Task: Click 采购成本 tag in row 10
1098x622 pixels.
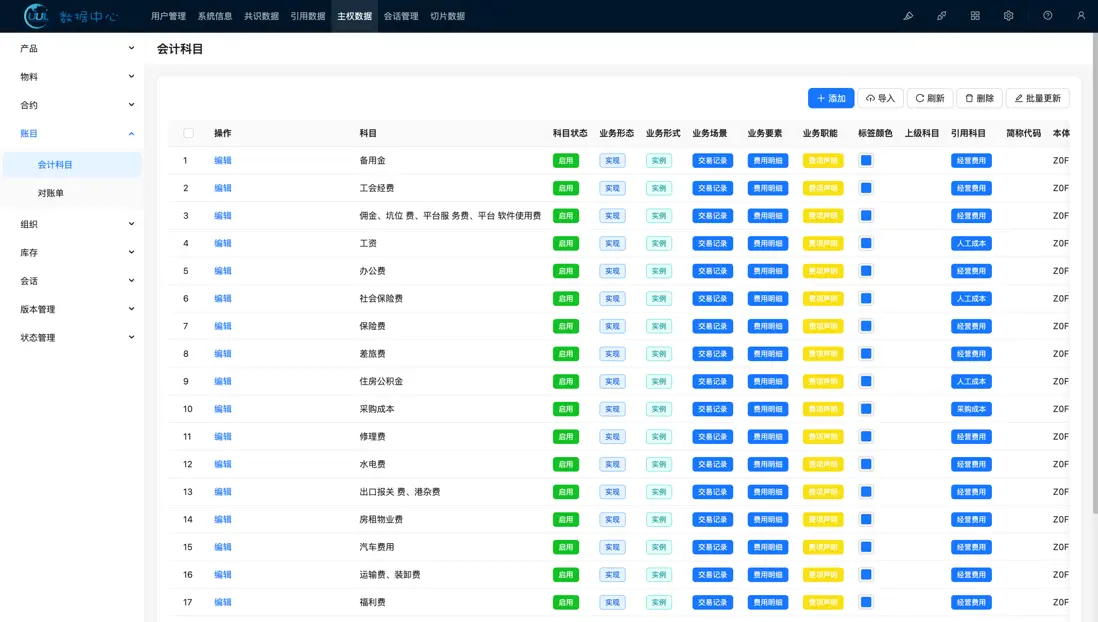Action: 971,409
